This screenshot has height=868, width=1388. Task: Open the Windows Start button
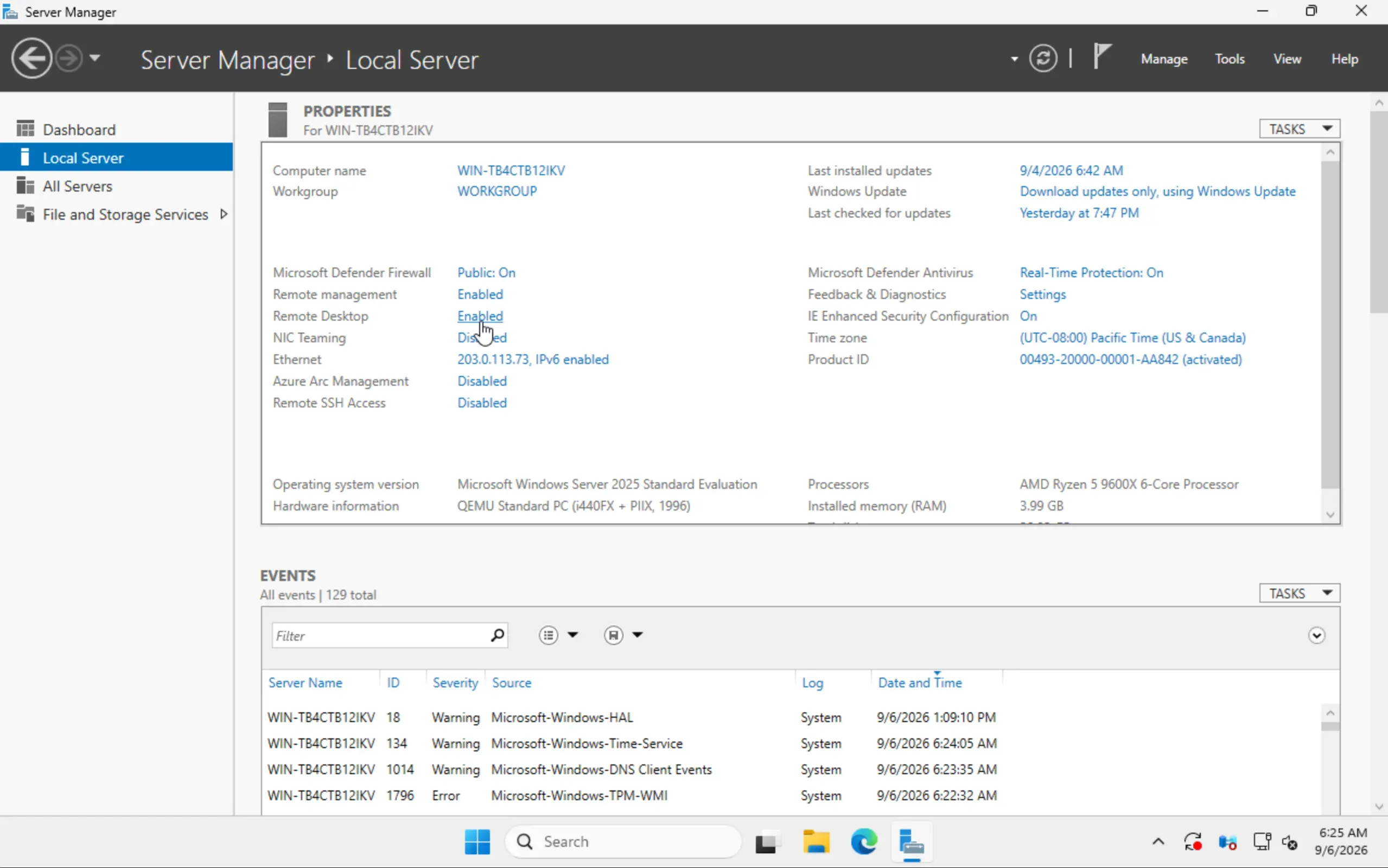[477, 842]
